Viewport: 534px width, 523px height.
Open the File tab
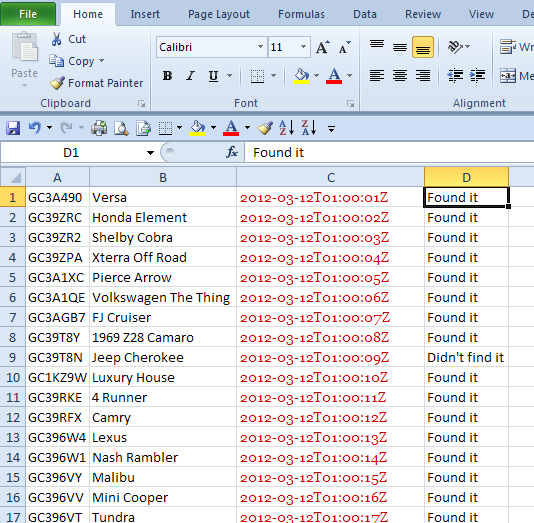[28, 14]
